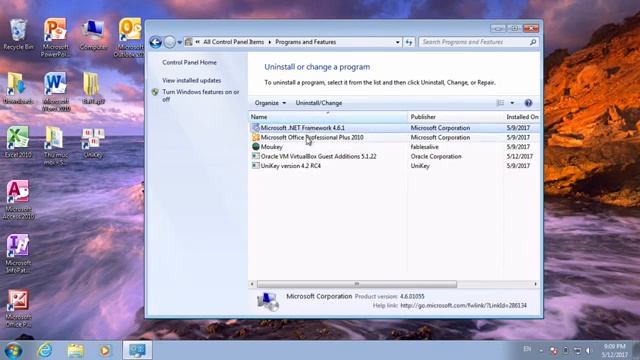Click the help question mark icon
Image resolution: width=640 pixels, height=360 pixels.
coord(528,103)
